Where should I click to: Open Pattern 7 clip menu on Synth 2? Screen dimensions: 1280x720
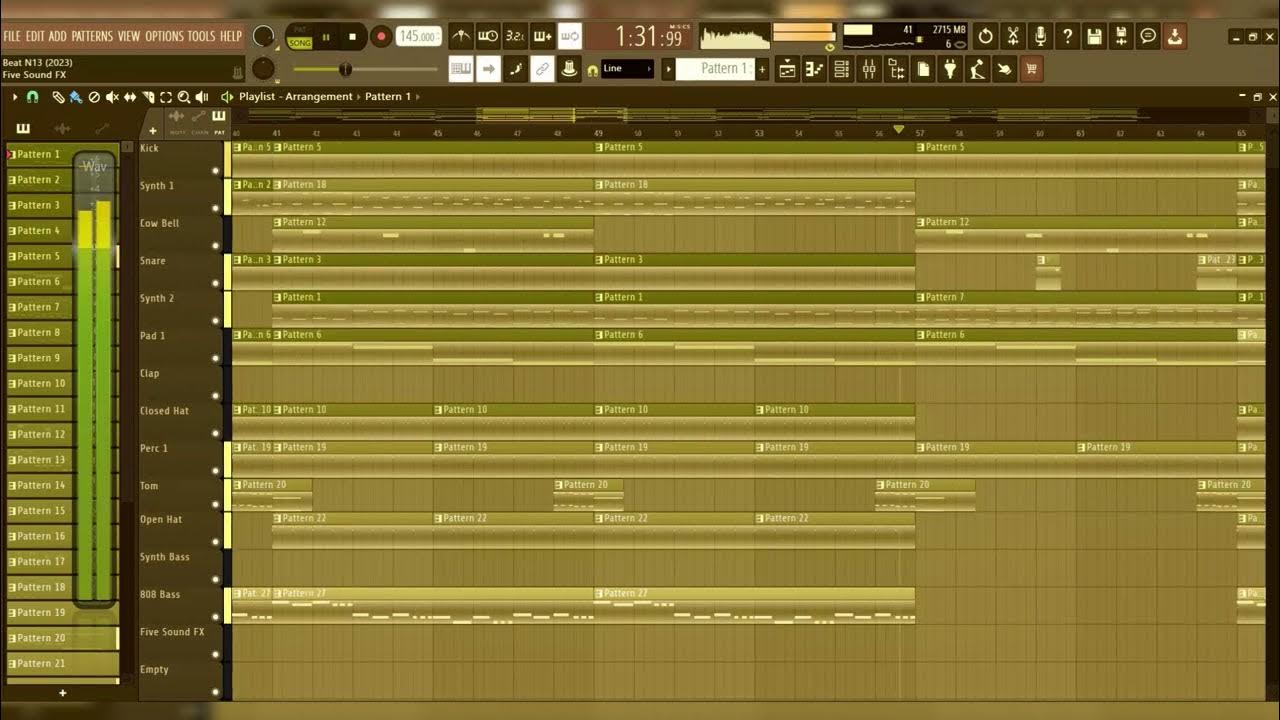point(920,297)
